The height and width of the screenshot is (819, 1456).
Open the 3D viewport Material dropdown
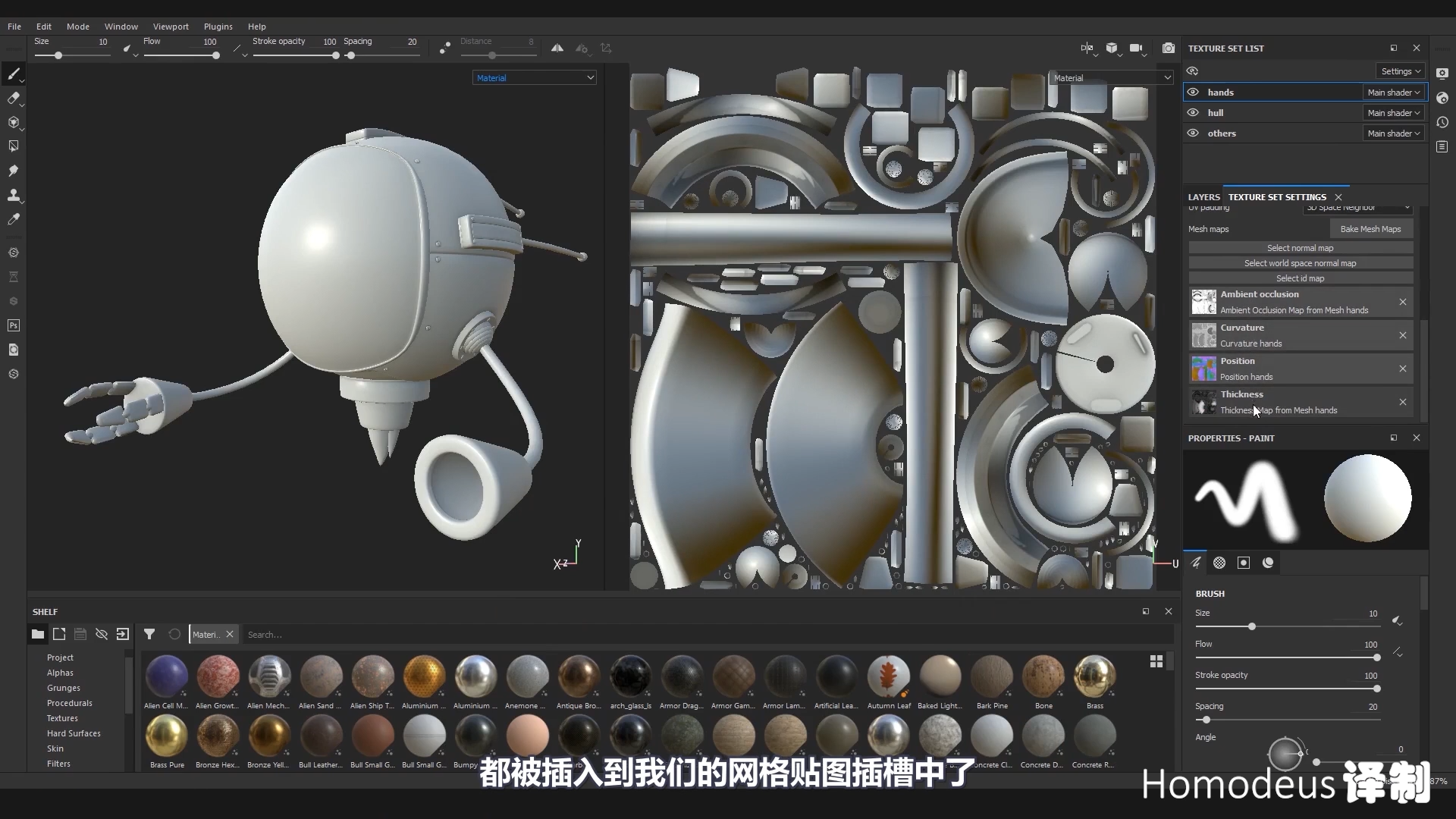coord(535,77)
